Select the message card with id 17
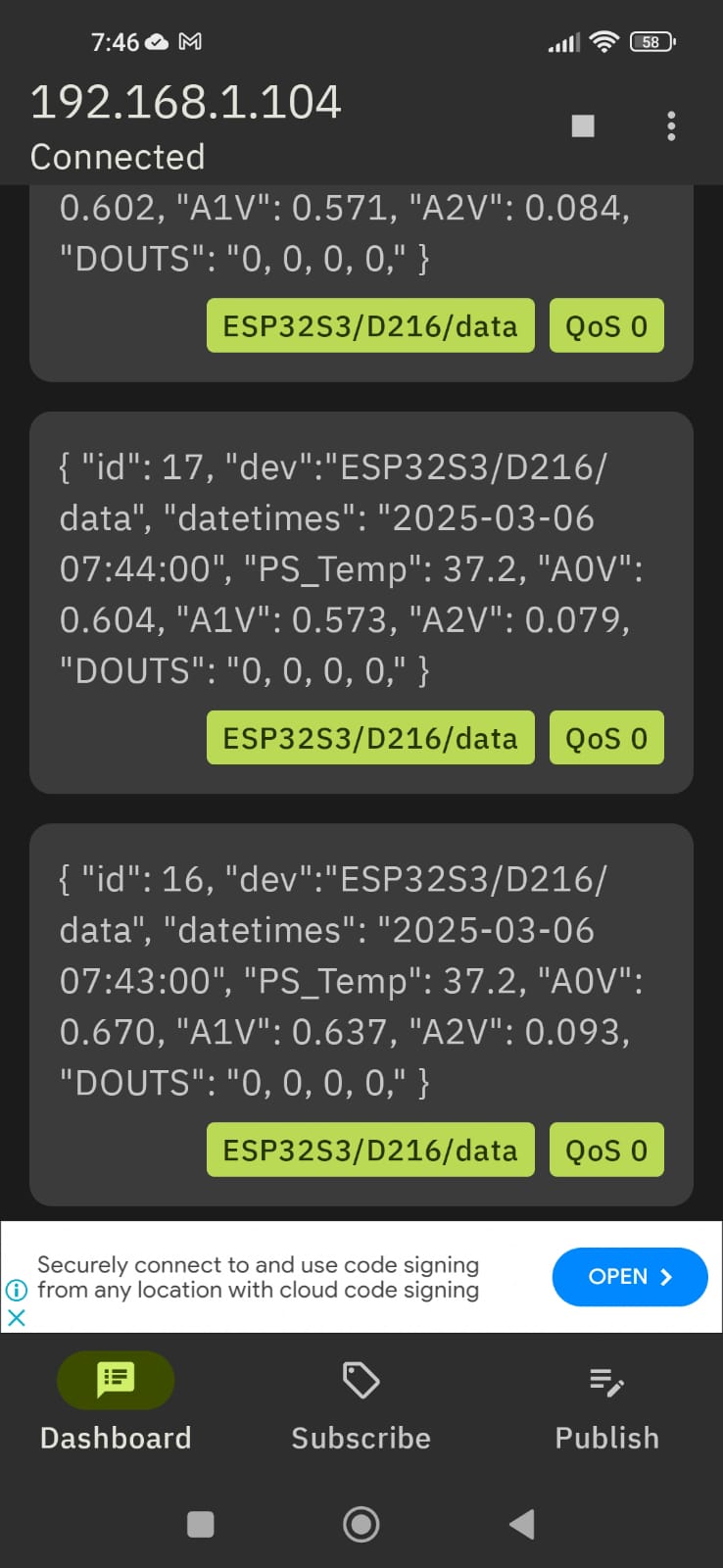723x1568 pixels. (x=361, y=603)
